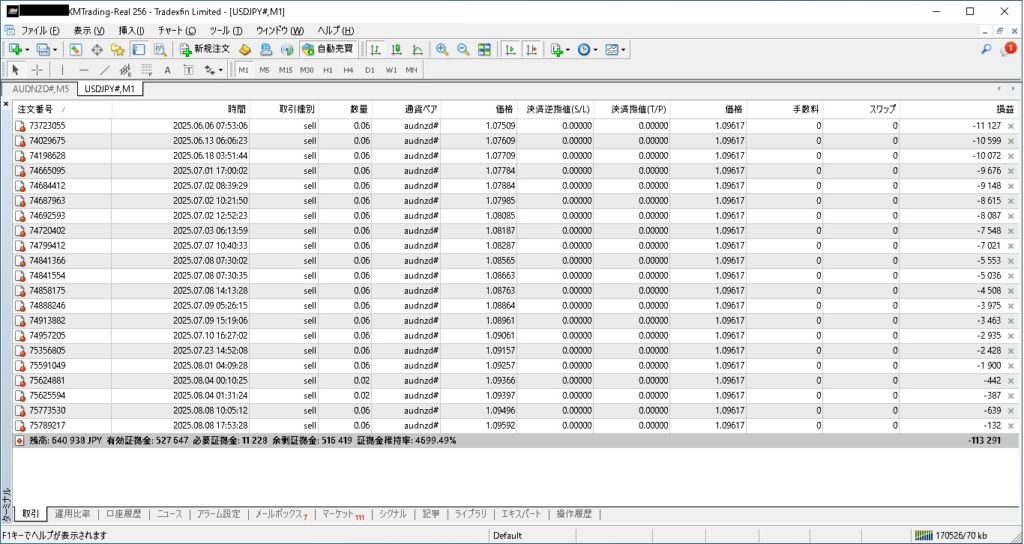Click the tile windows grid icon
The height and width of the screenshot is (544, 1024).
(484, 49)
